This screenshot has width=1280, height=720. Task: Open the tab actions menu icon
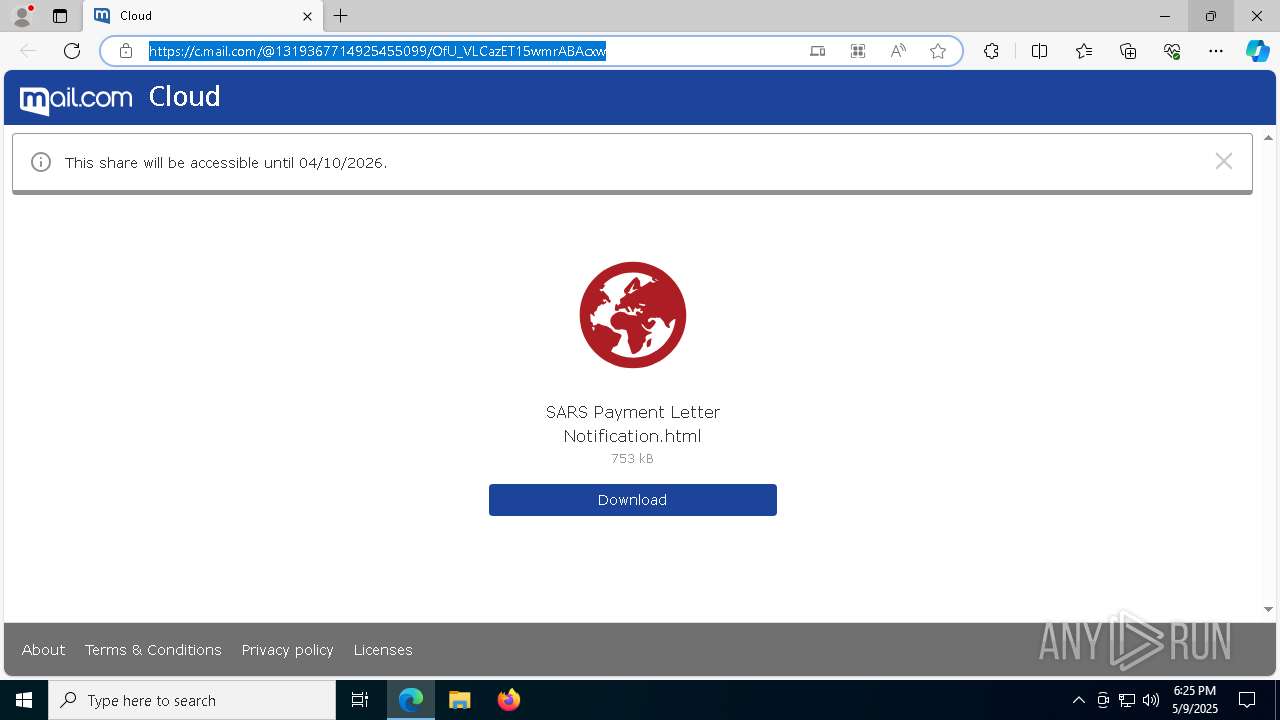(60, 16)
